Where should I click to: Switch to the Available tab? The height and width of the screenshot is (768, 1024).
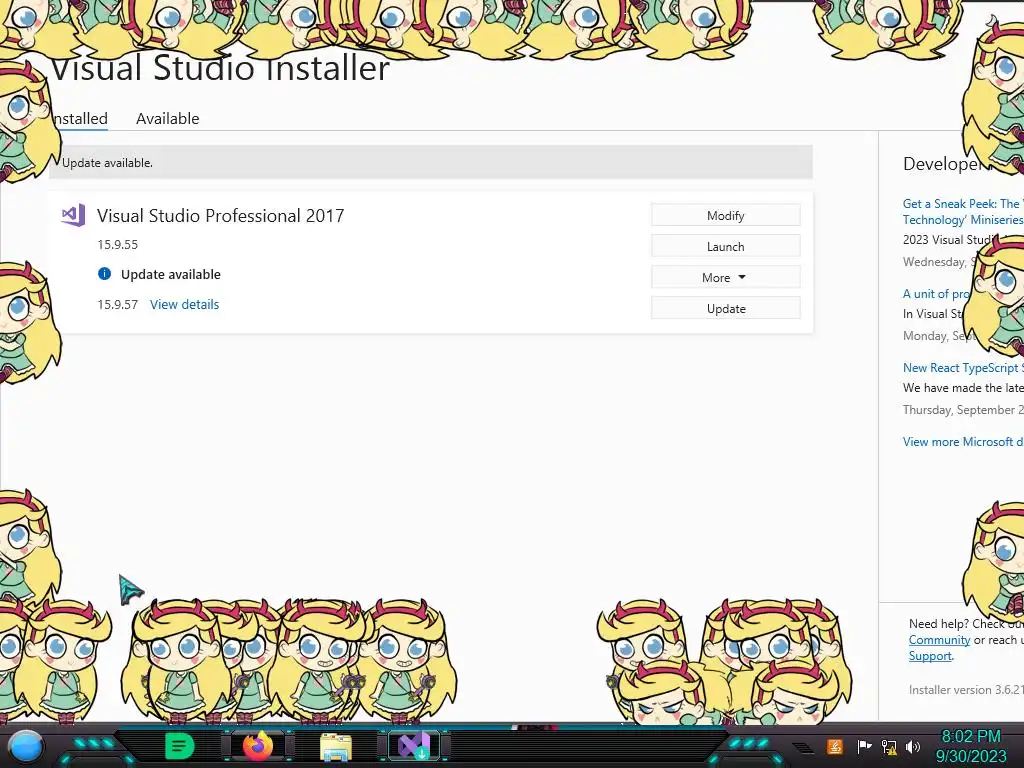point(167,118)
